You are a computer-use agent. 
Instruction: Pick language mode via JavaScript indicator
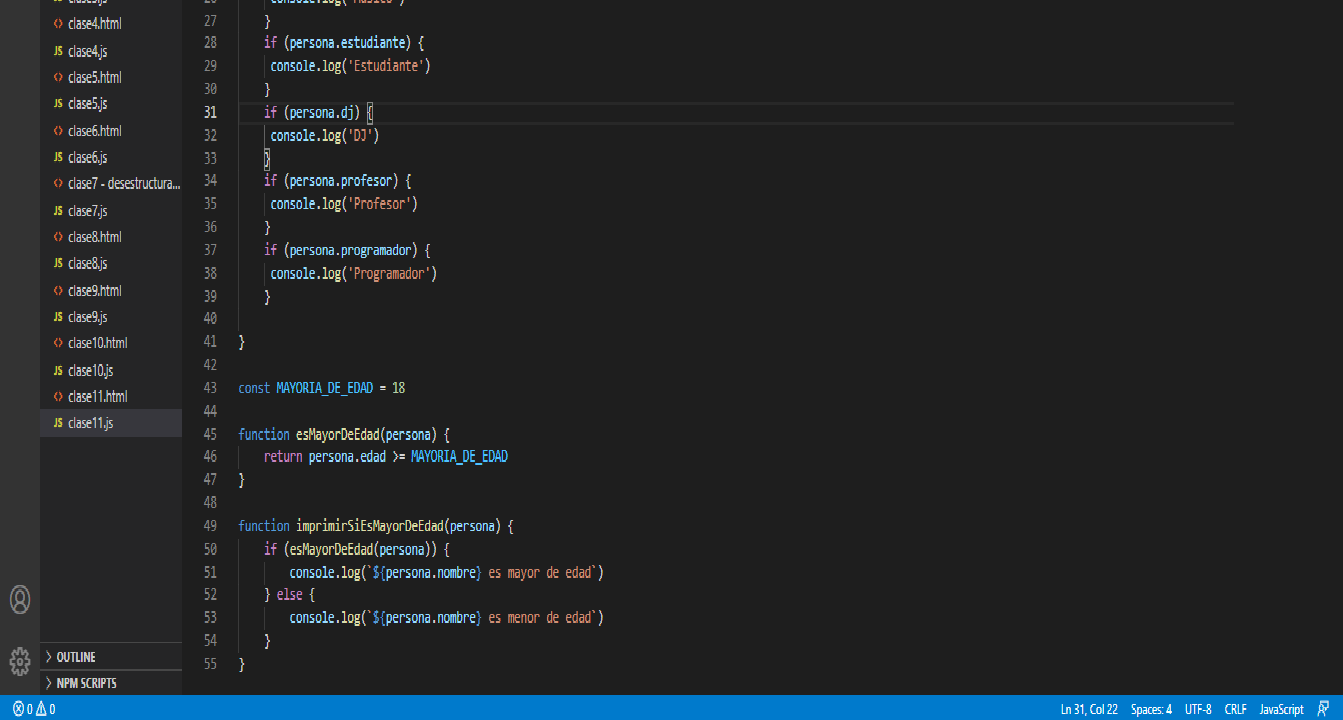(1281, 709)
